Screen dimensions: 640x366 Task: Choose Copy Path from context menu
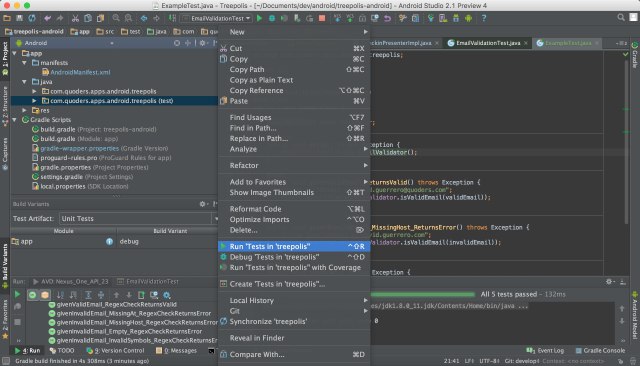(x=294, y=70)
